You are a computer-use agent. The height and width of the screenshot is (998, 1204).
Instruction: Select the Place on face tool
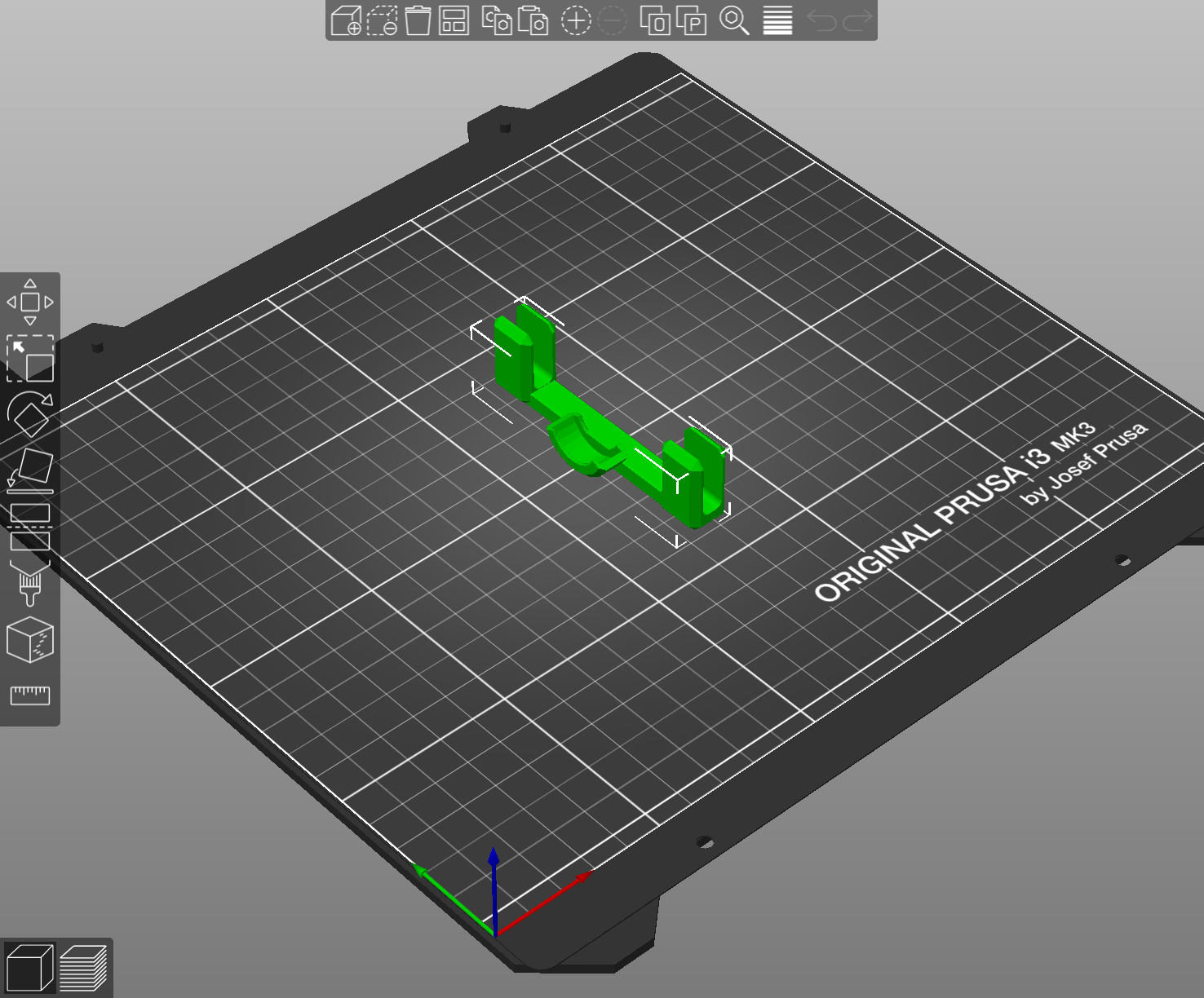point(30,470)
